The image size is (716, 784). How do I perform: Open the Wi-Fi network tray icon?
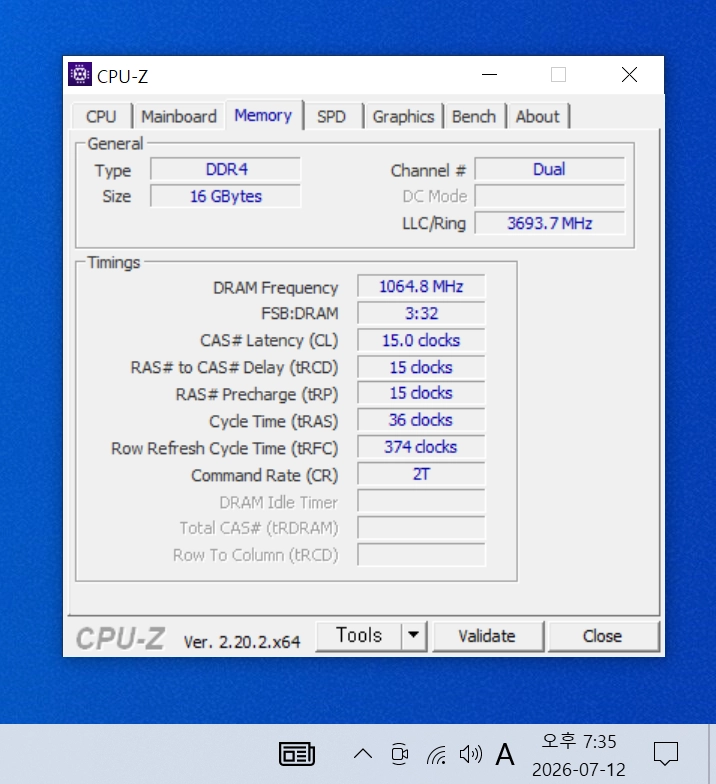(x=436, y=754)
